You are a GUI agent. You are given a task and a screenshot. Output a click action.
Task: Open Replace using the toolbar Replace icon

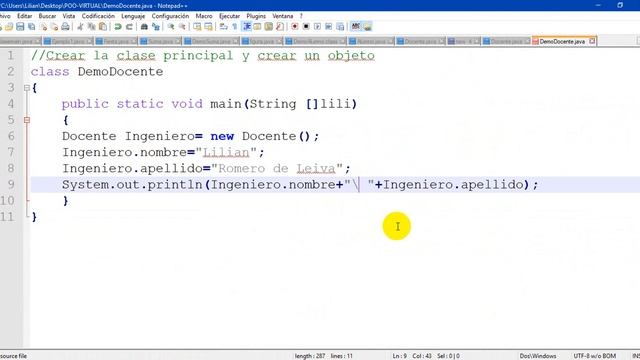156,27
